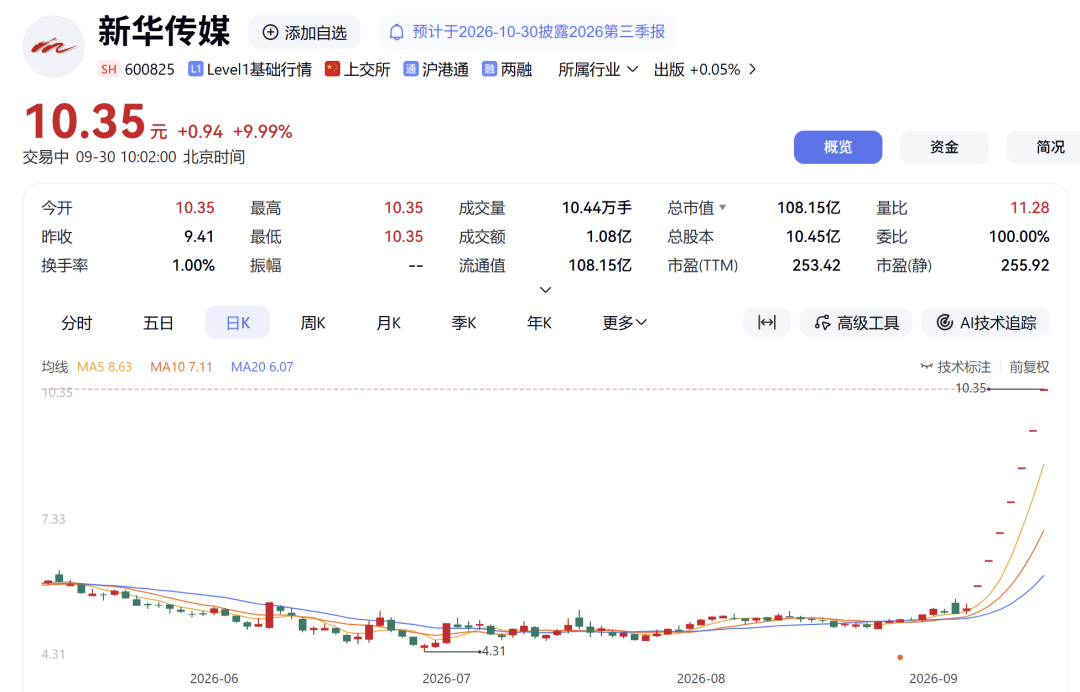Toggle the 技术标注 chart annotations
The image size is (1080, 692).
[x=956, y=367]
